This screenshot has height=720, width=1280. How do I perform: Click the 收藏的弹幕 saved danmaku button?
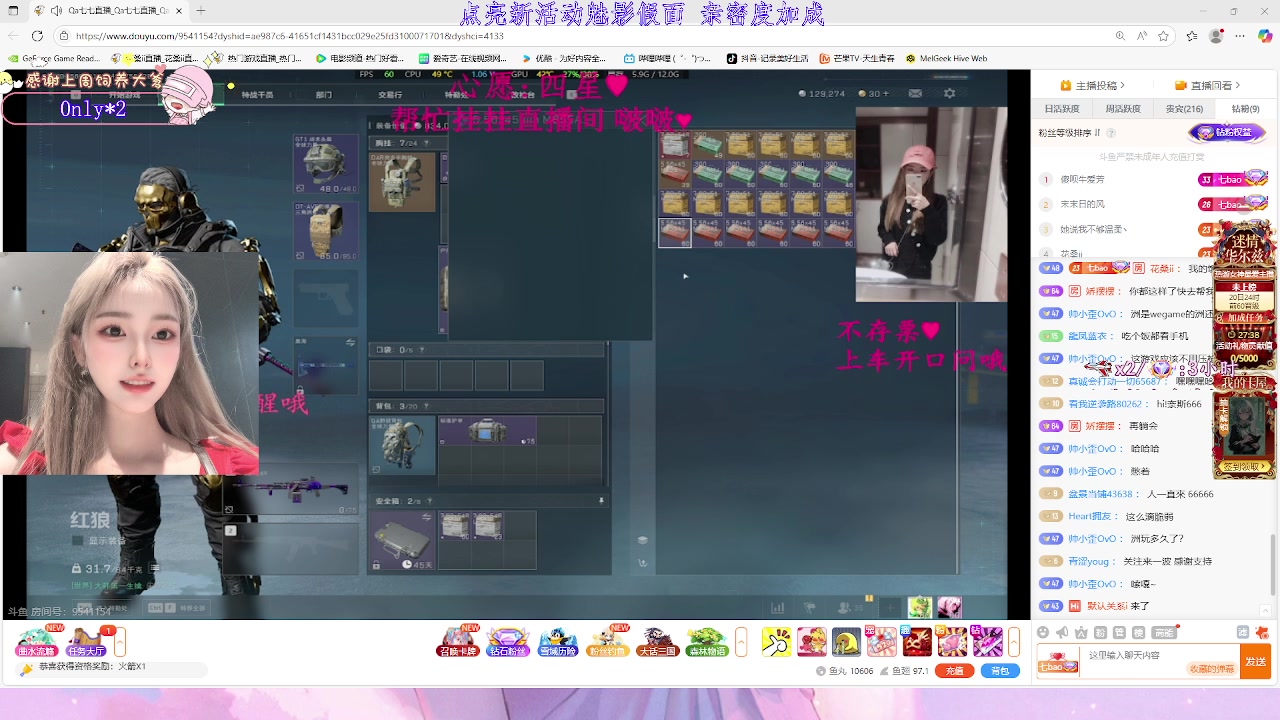click(1211, 669)
